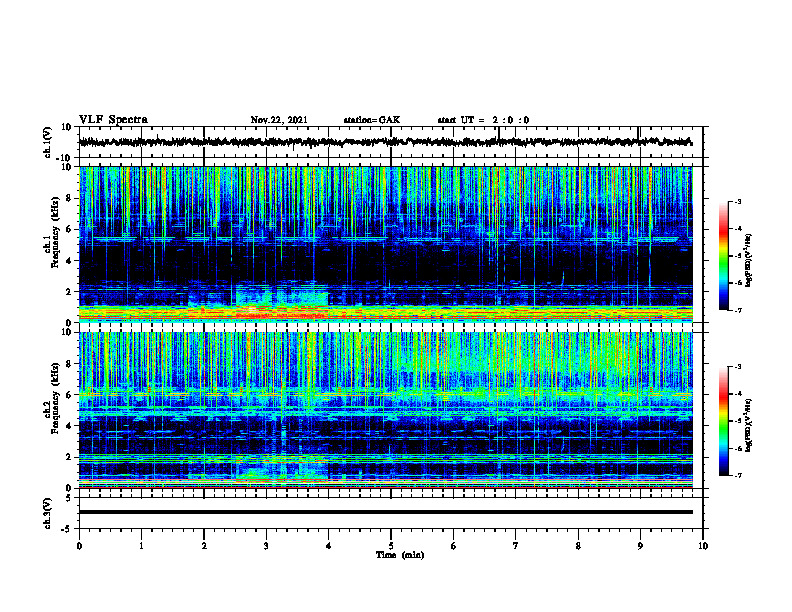Click the "-3" tick on ch.1 colorbar

tap(738, 202)
